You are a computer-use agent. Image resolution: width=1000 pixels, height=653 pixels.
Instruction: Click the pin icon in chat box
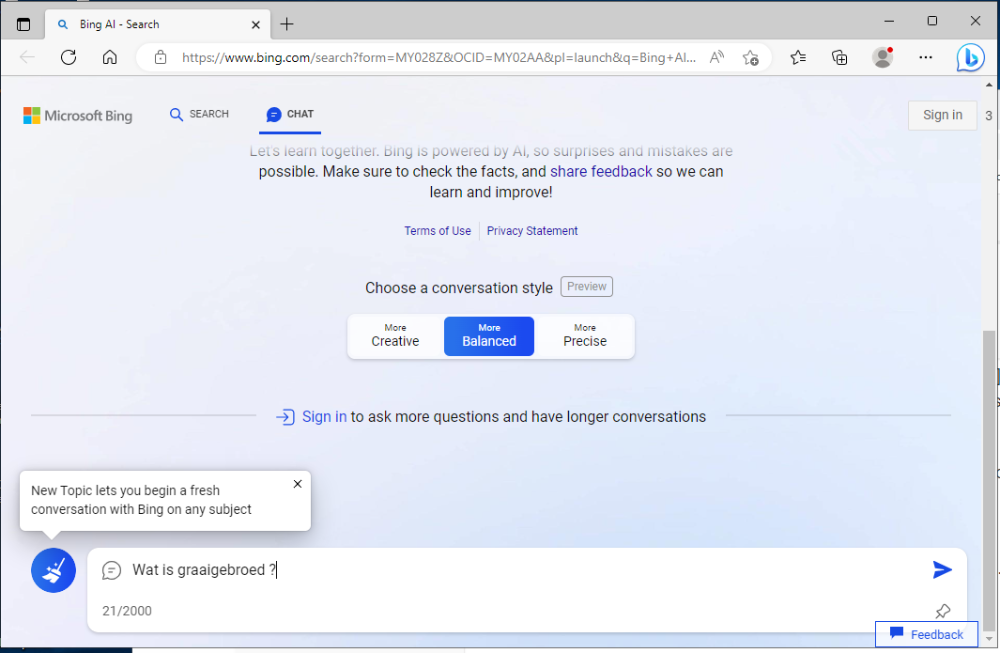pos(942,611)
